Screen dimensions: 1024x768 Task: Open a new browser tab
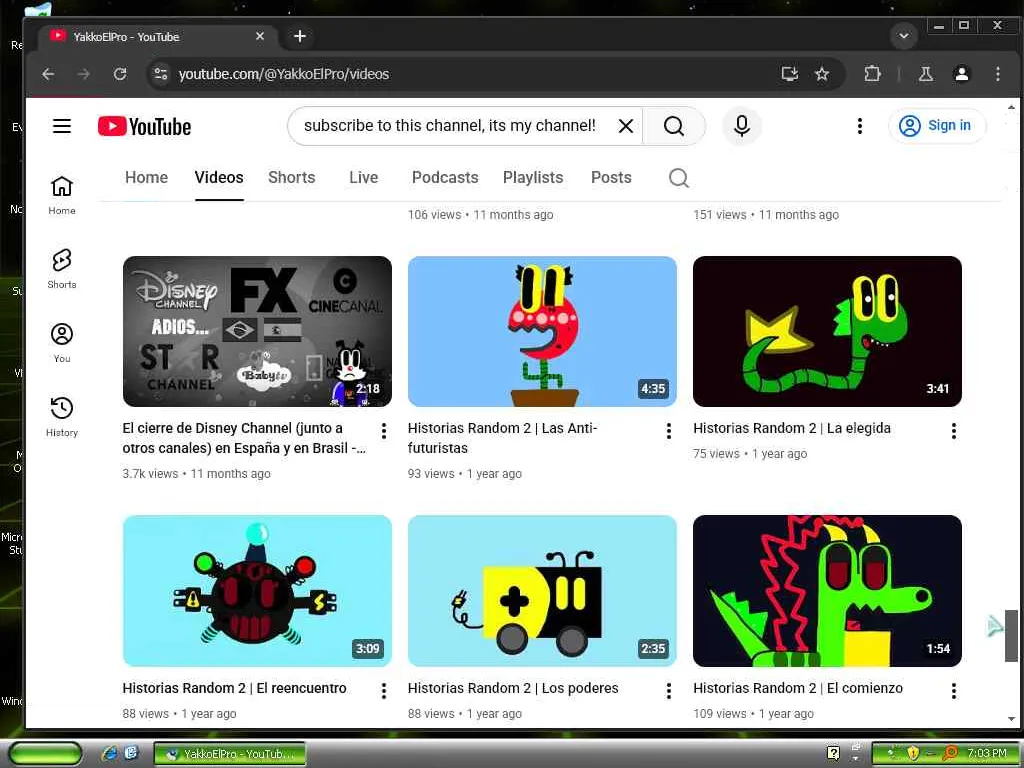pos(300,37)
